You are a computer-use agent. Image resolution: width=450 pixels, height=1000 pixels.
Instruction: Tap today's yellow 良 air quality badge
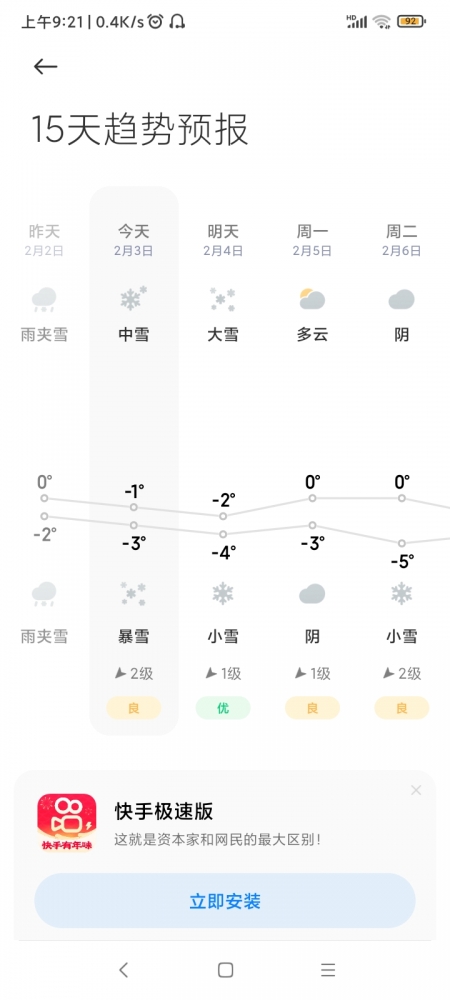click(x=133, y=708)
